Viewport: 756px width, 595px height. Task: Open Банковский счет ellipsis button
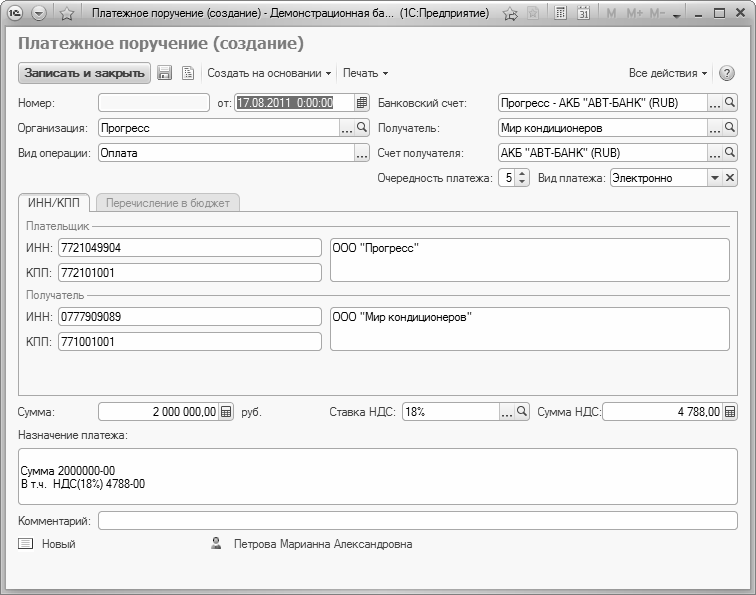tap(715, 102)
